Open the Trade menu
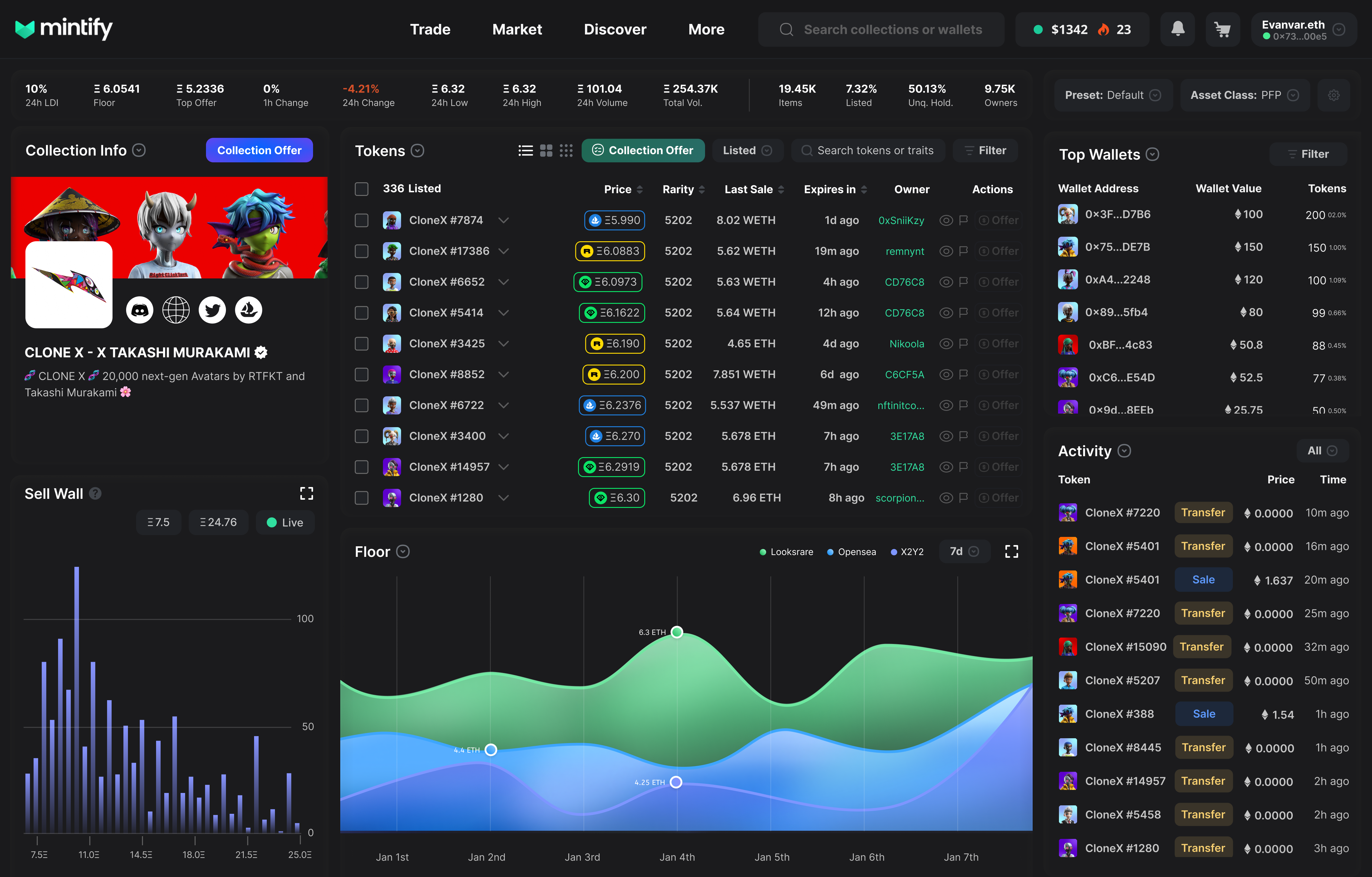1372x877 pixels. tap(430, 29)
